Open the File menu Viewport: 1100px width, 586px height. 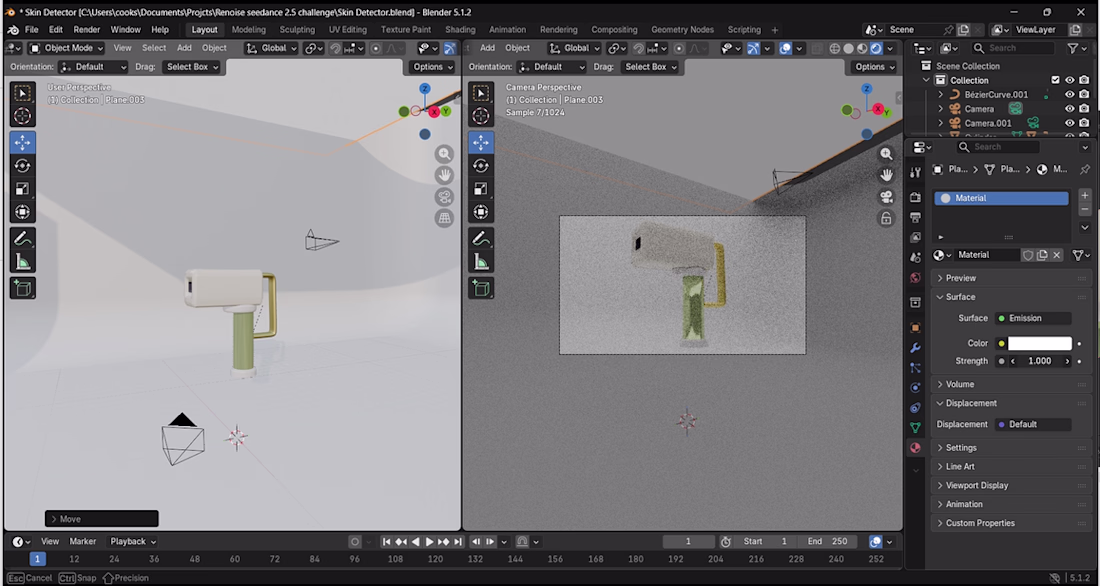[32, 30]
